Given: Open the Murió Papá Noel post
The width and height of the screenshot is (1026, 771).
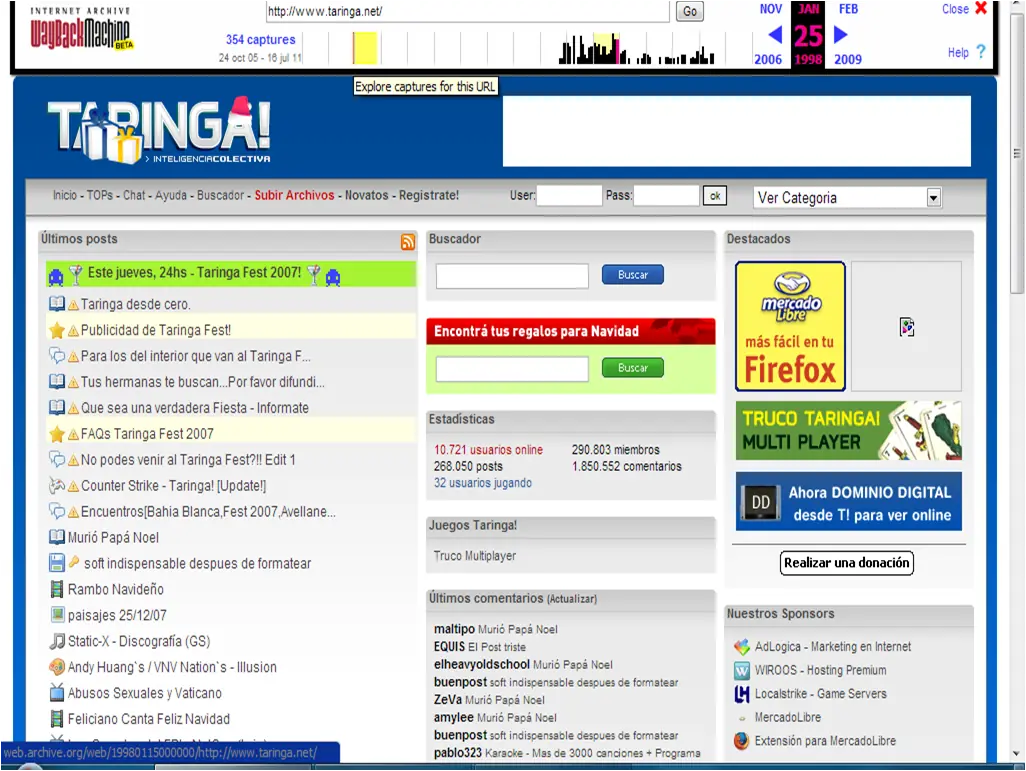Looking at the screenshot, I should point(113,537).
